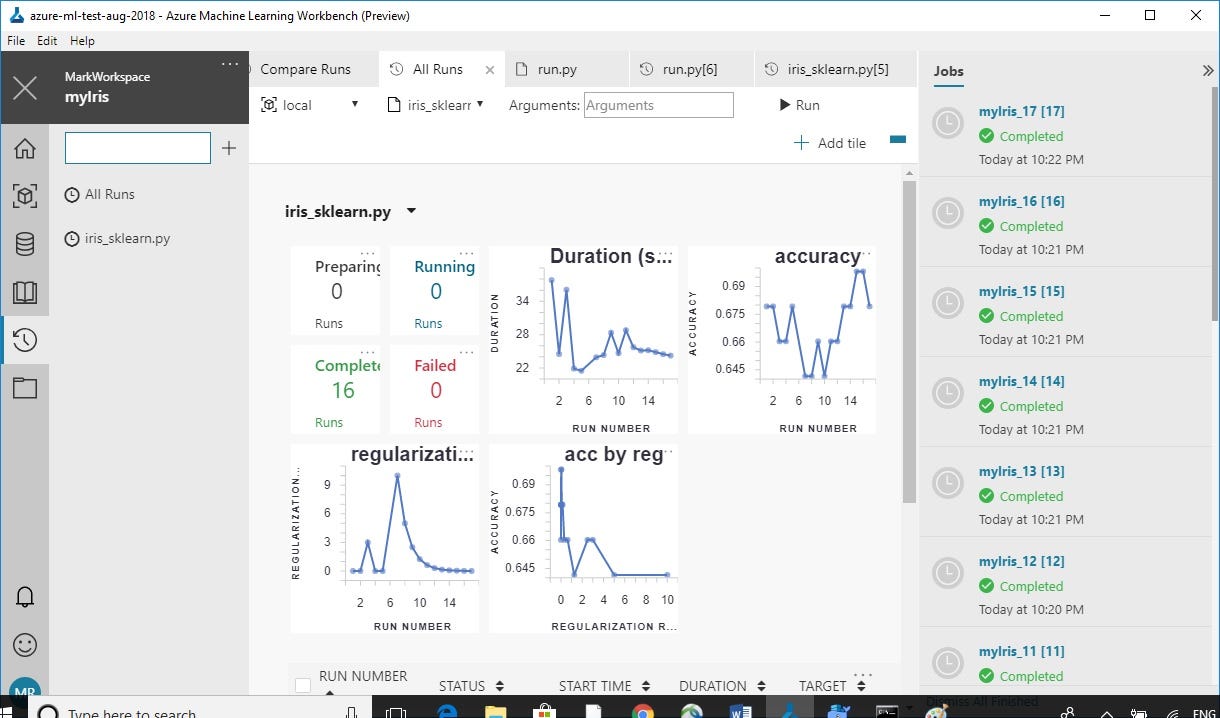Open the local compute target dropdown

point(309,105)
